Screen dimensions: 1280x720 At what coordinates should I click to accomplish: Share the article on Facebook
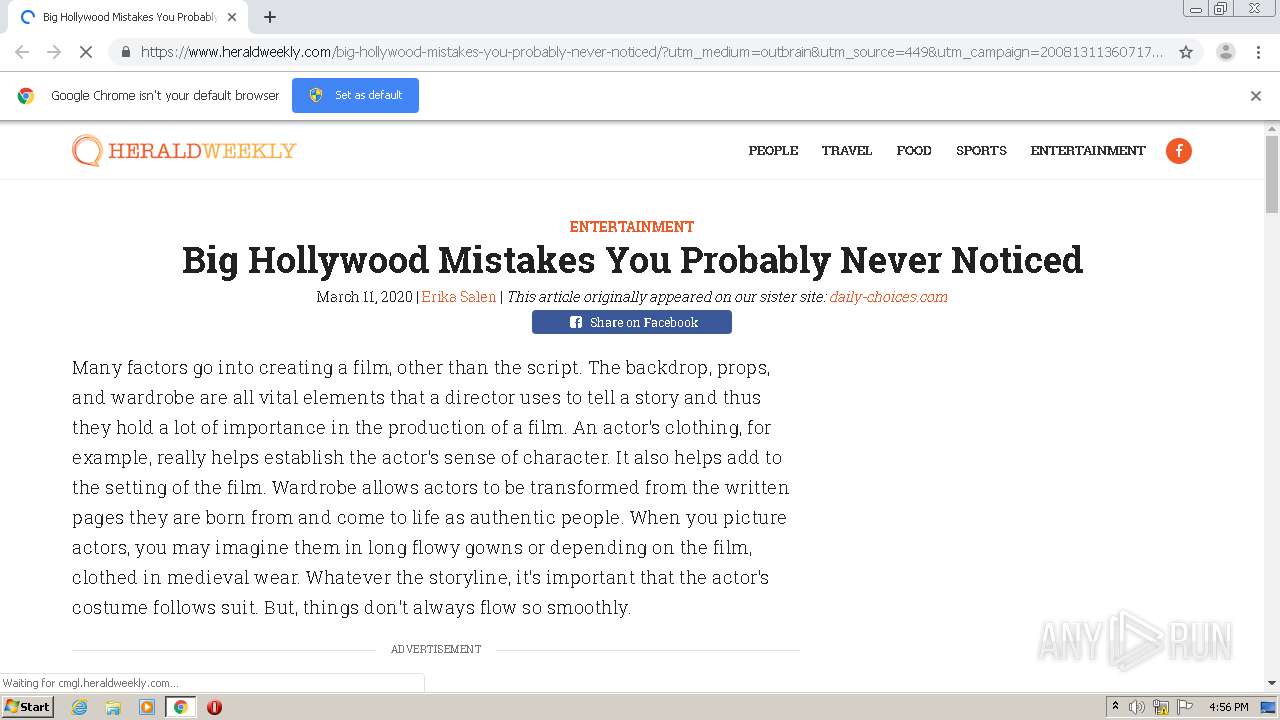coord(632,322)
